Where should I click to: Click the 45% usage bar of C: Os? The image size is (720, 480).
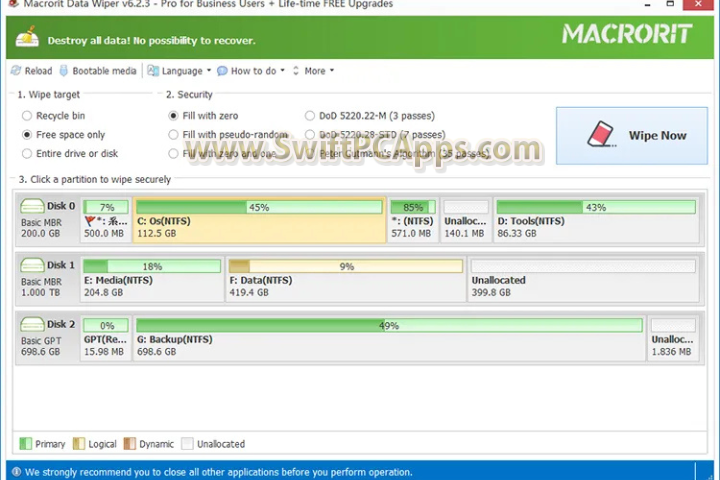(x=259, y=207)
